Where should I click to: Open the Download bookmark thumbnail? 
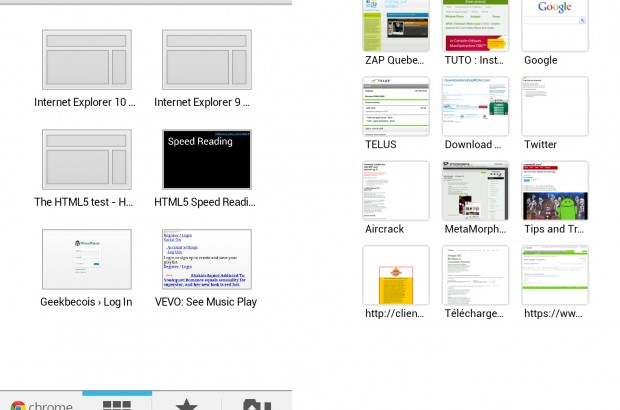pyautogui.click(x=475, y=106)
